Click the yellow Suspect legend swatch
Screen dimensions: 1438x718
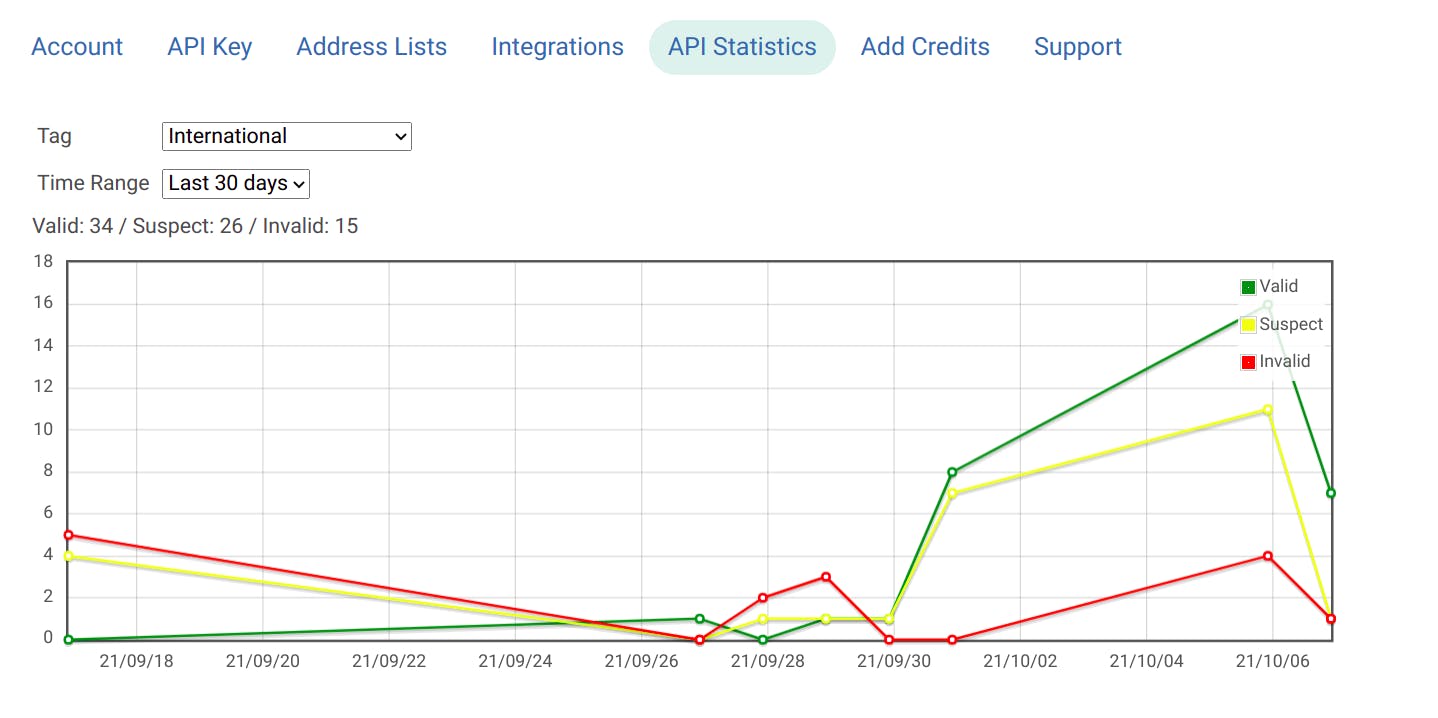1248,325
